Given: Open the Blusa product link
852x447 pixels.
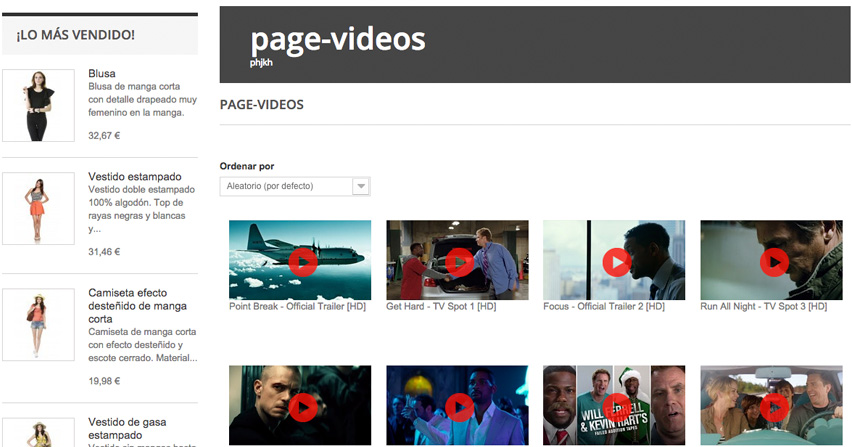Looking at the screenshot, I should click(x=102, y=73).
